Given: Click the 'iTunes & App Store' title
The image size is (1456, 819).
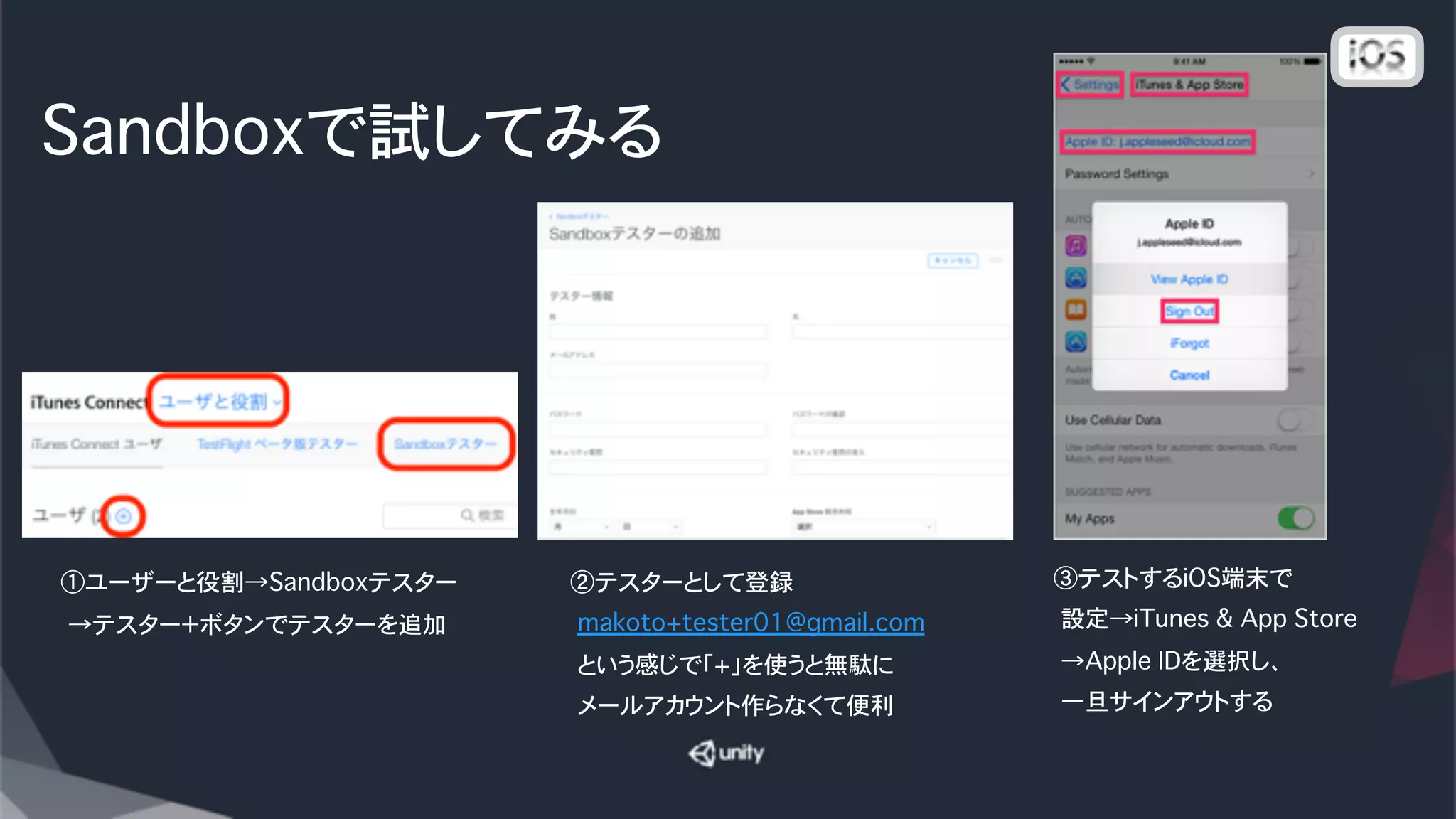Looking at the screenshot, I should (1189, 85).
